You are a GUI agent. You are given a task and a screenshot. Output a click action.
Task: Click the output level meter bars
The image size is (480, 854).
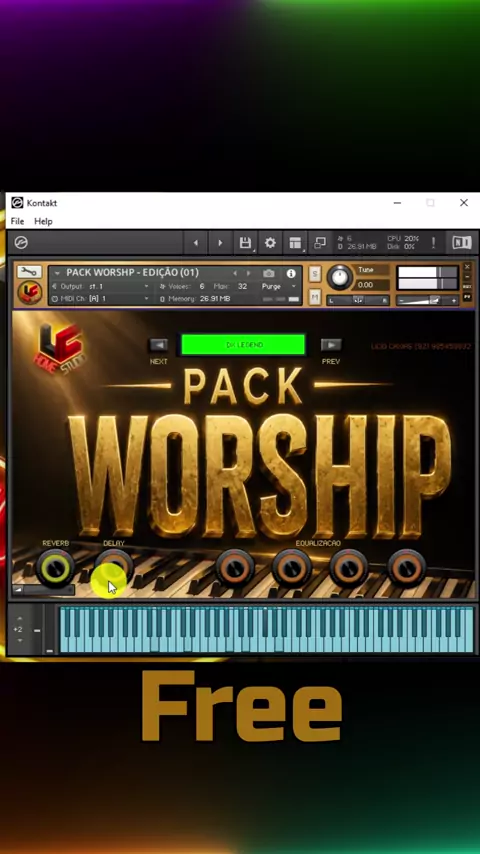click(x=427, y=278)
